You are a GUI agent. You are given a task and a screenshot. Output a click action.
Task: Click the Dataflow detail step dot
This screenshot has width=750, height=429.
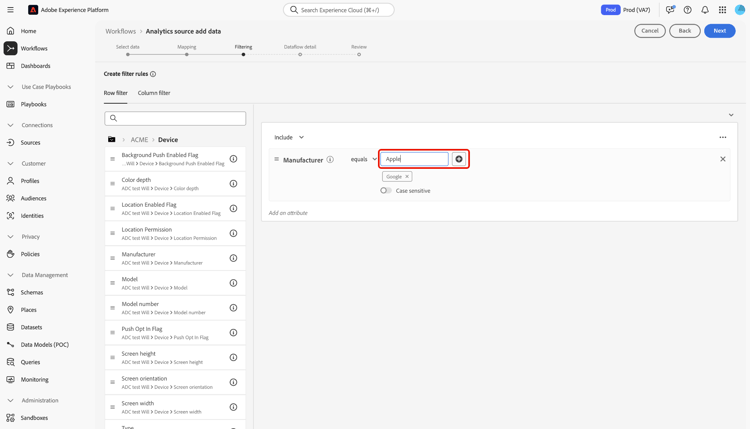tap(300, 55)
